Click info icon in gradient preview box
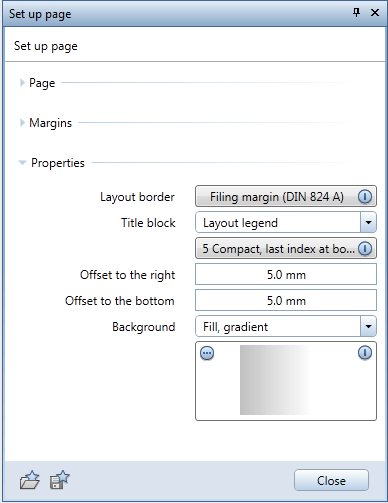 point(365,353)
